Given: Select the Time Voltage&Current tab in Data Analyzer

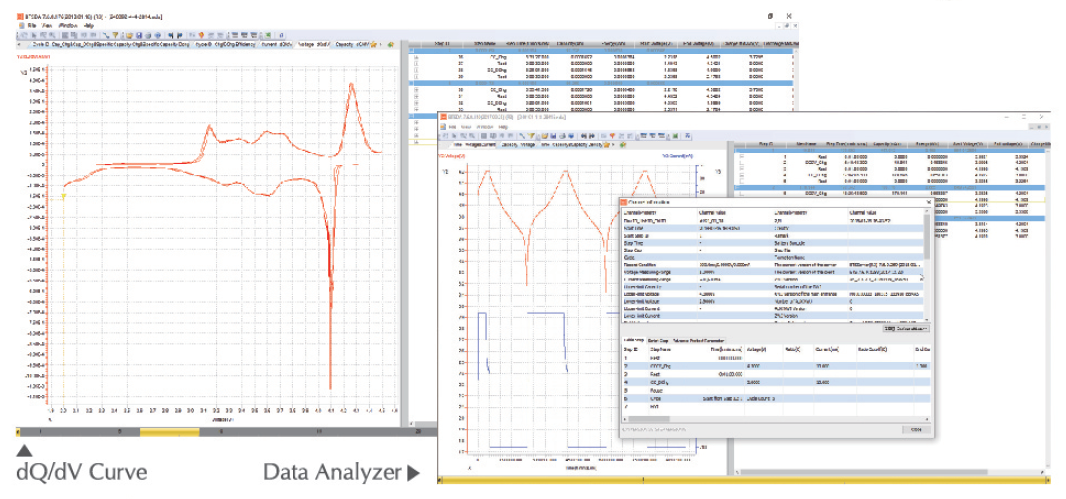Looking at the screenshot, I should (x=475, y=145).
